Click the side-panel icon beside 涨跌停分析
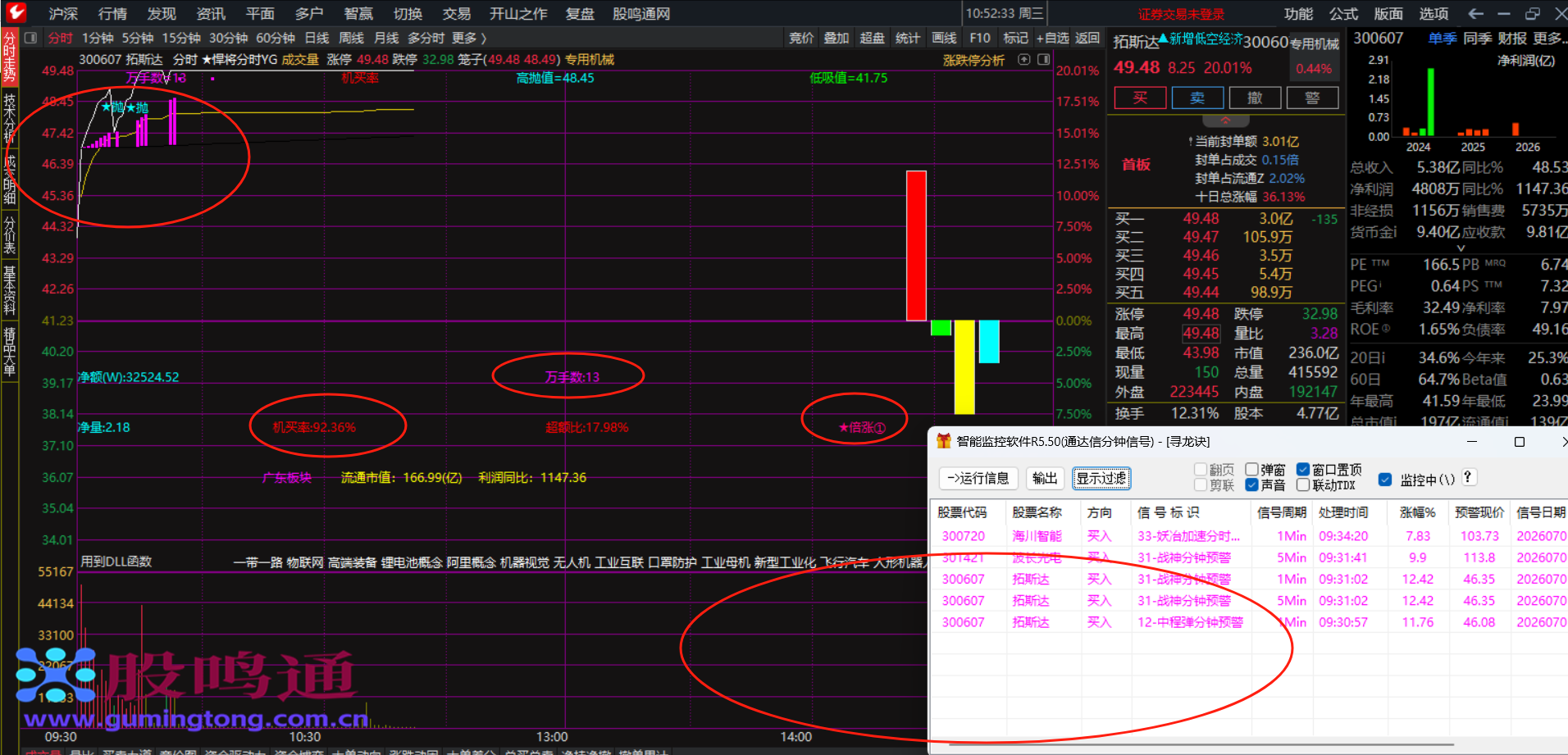Viewport: 1568px width, 755px height. click(x=1043, y=59)
